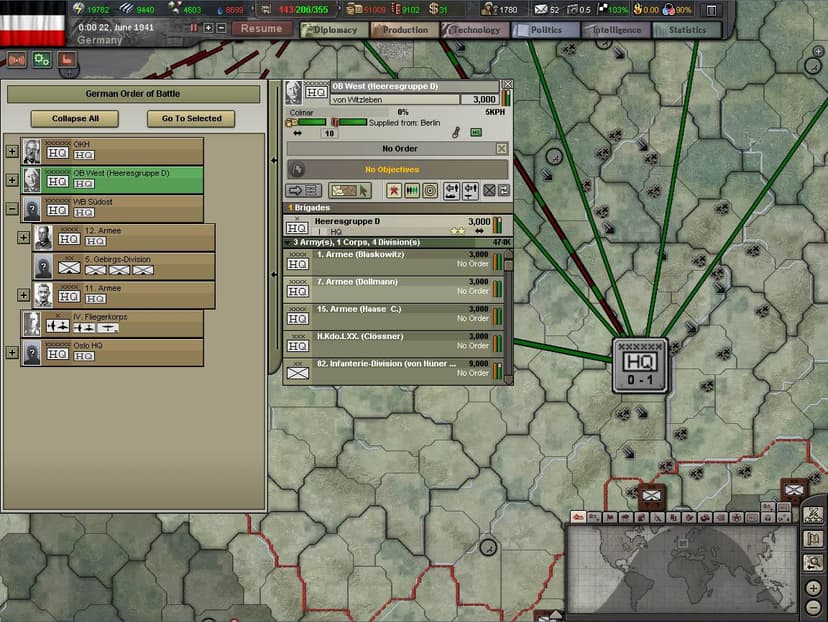Click the subordinate units list scrollbar
This screenshot has height=622, width=828.
pos(509,317)
